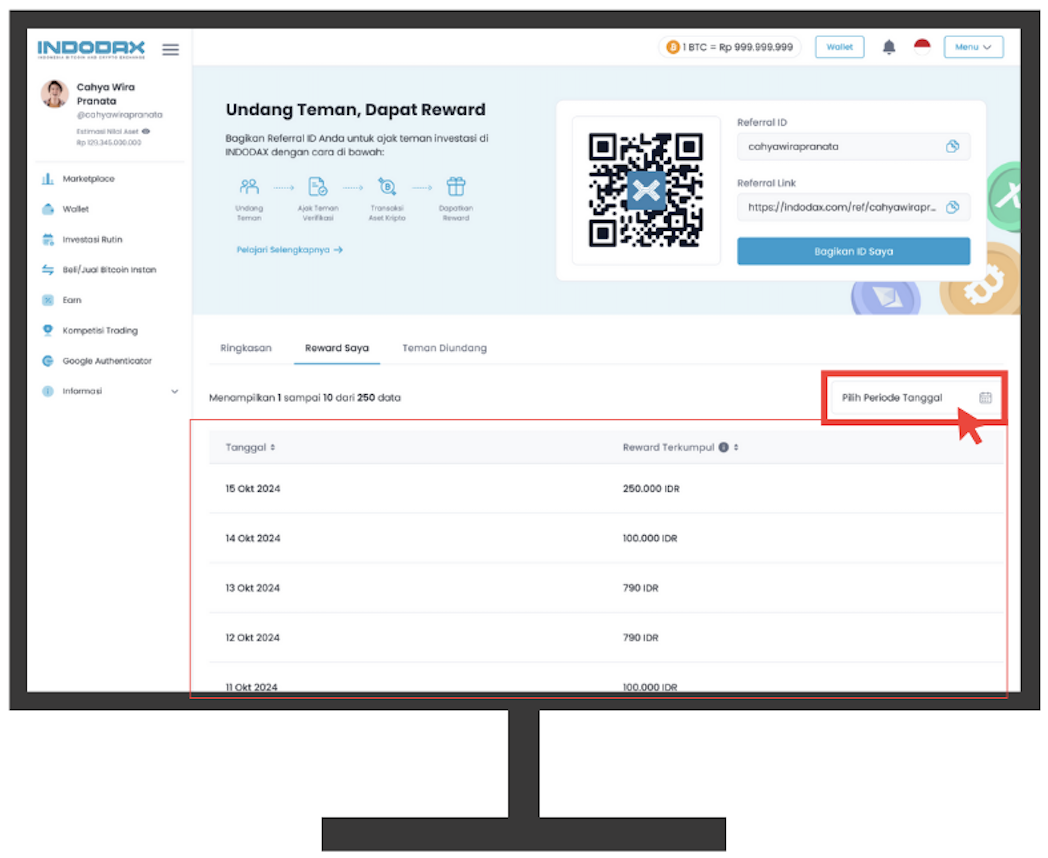
Task: Click the Google Authenticator icon in the sidebar
Action: pos(47,361)
